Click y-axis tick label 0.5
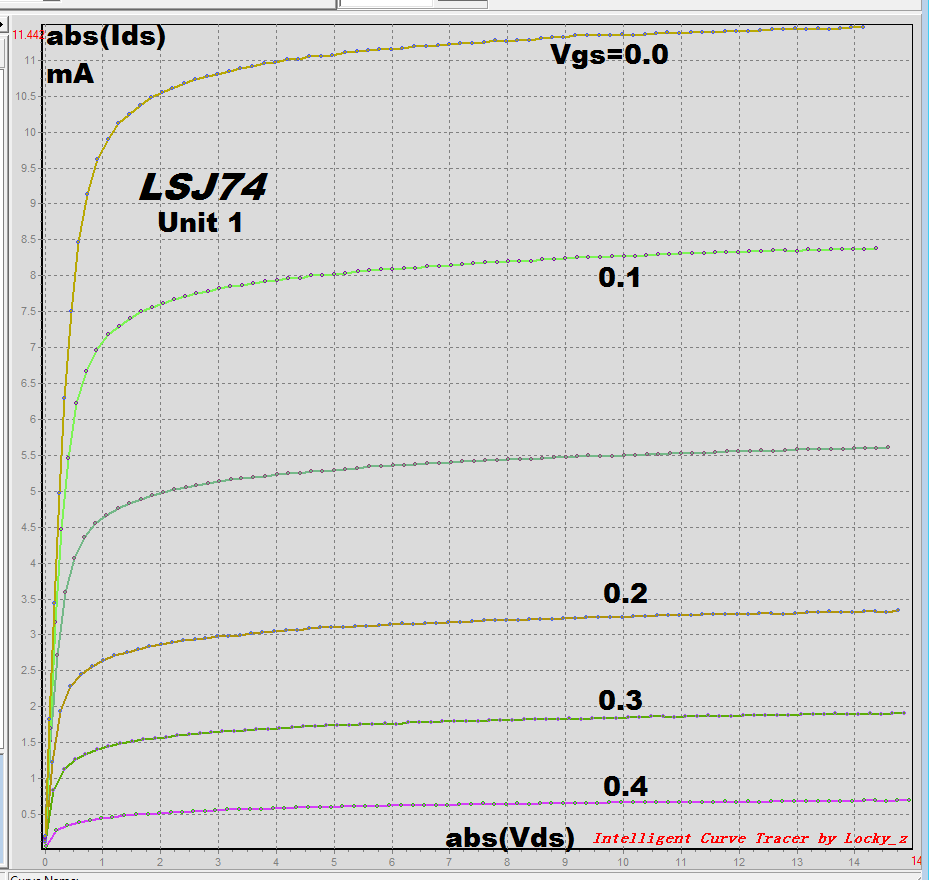This screenshot has height=880, width=929. tap(28, 814)
